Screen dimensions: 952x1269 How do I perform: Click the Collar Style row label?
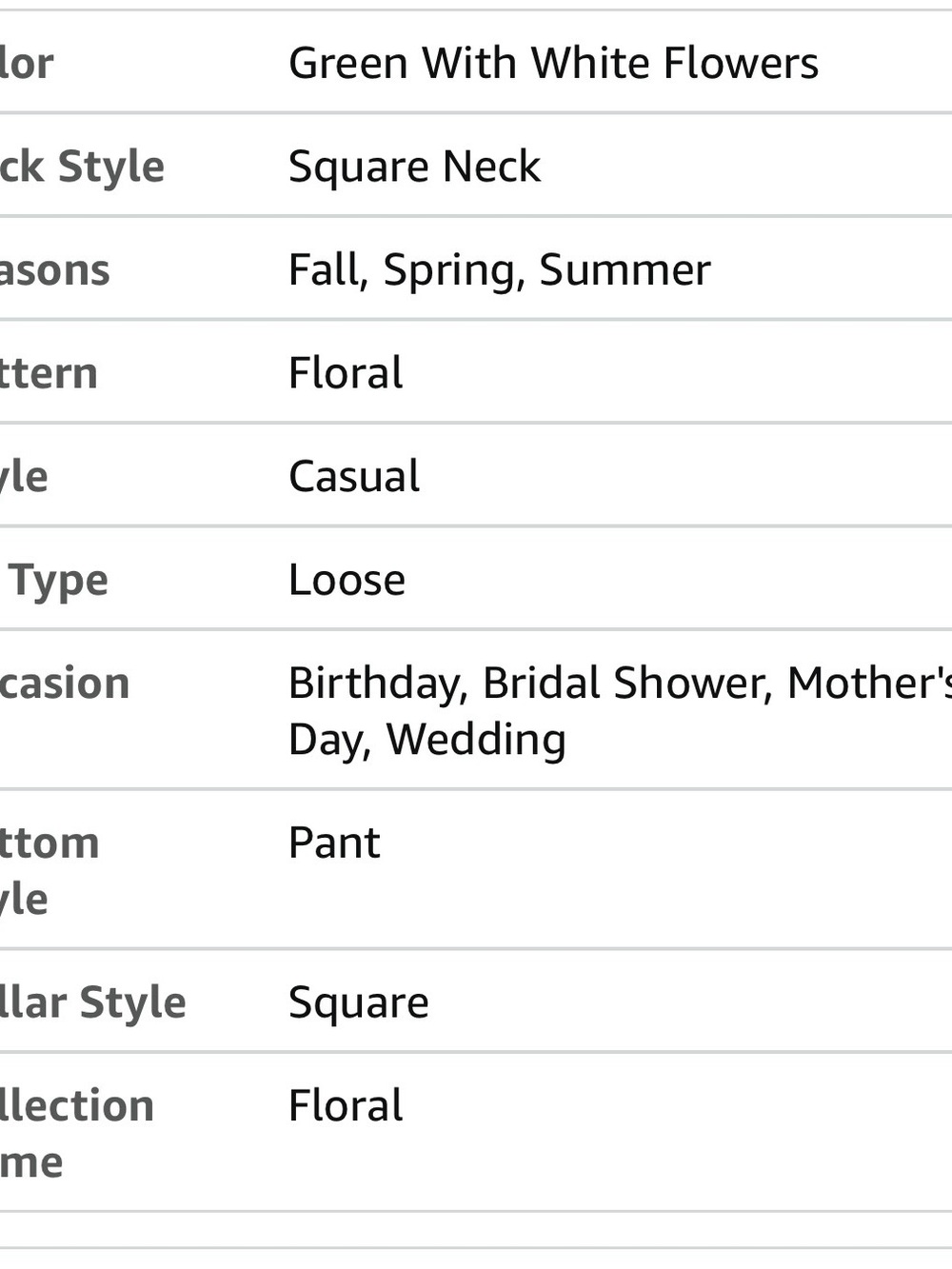click(x=93, y=1003)
